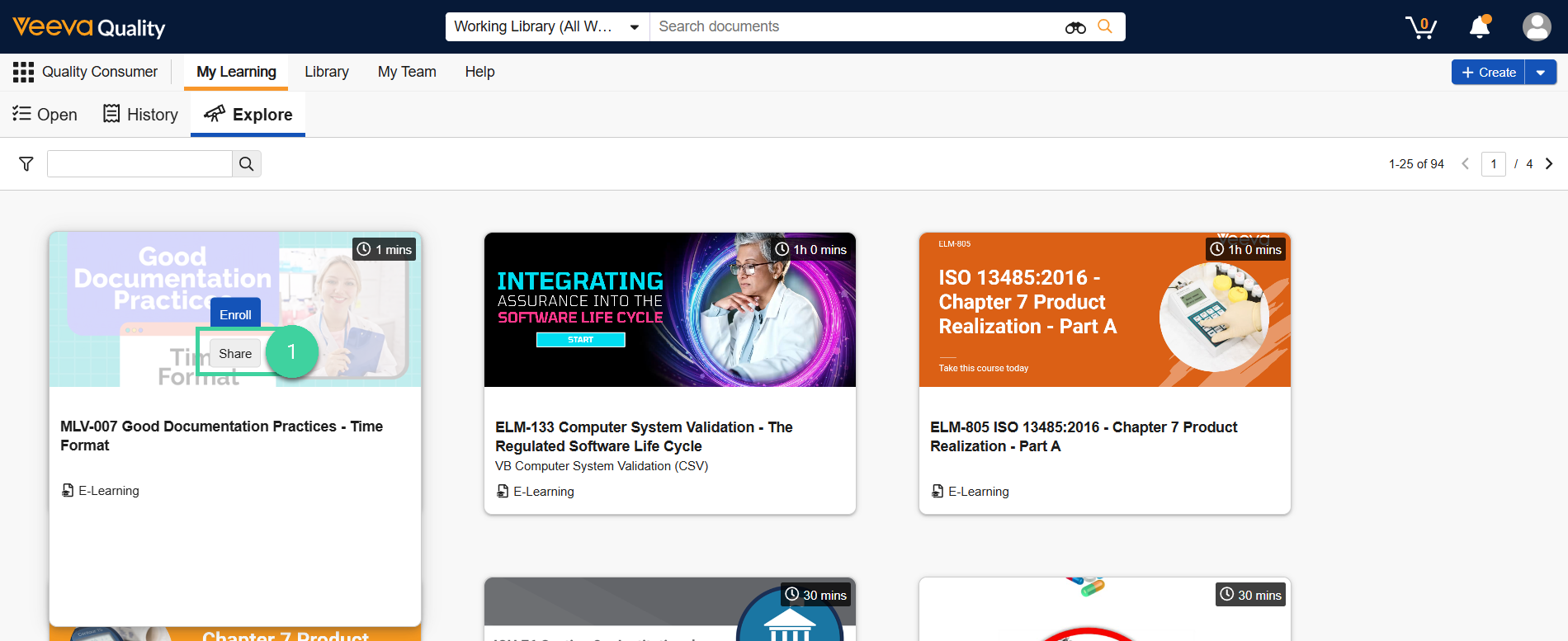Switch to History sub-tab
1568x641 pixels.
coord(140,115)
